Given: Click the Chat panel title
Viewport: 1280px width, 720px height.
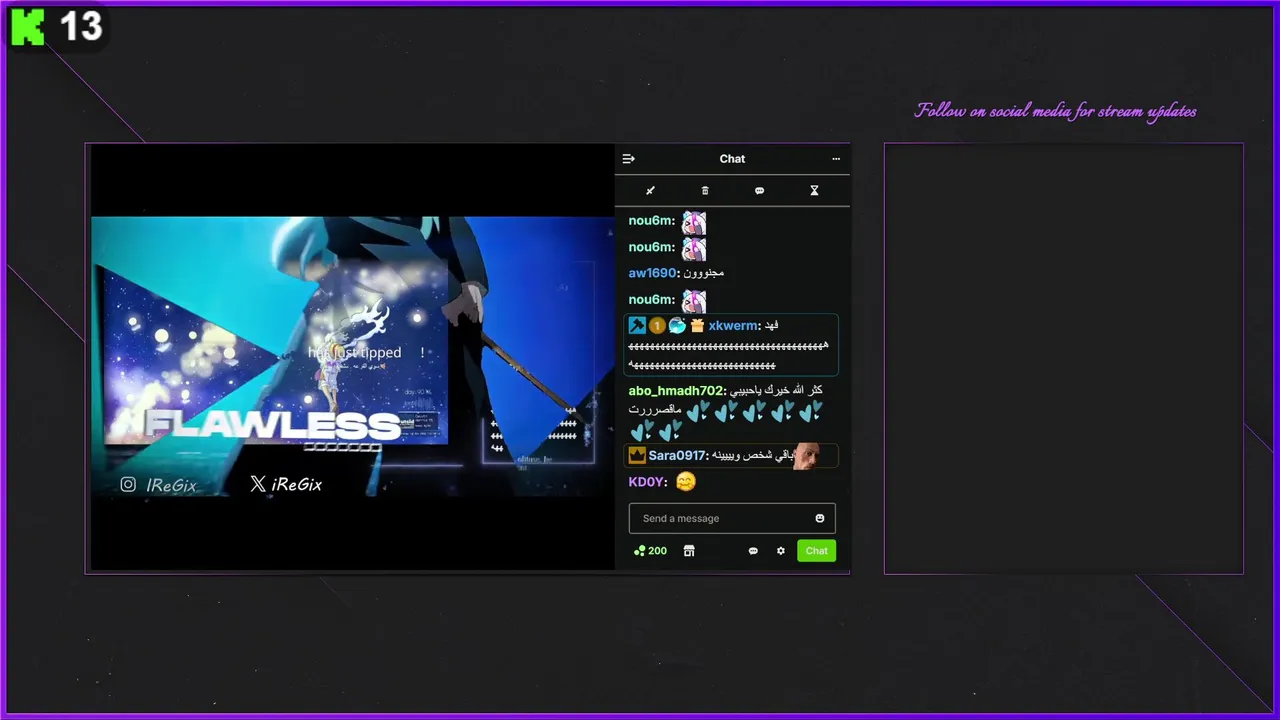Looking at the screenshot, I should tap(732, 159).
